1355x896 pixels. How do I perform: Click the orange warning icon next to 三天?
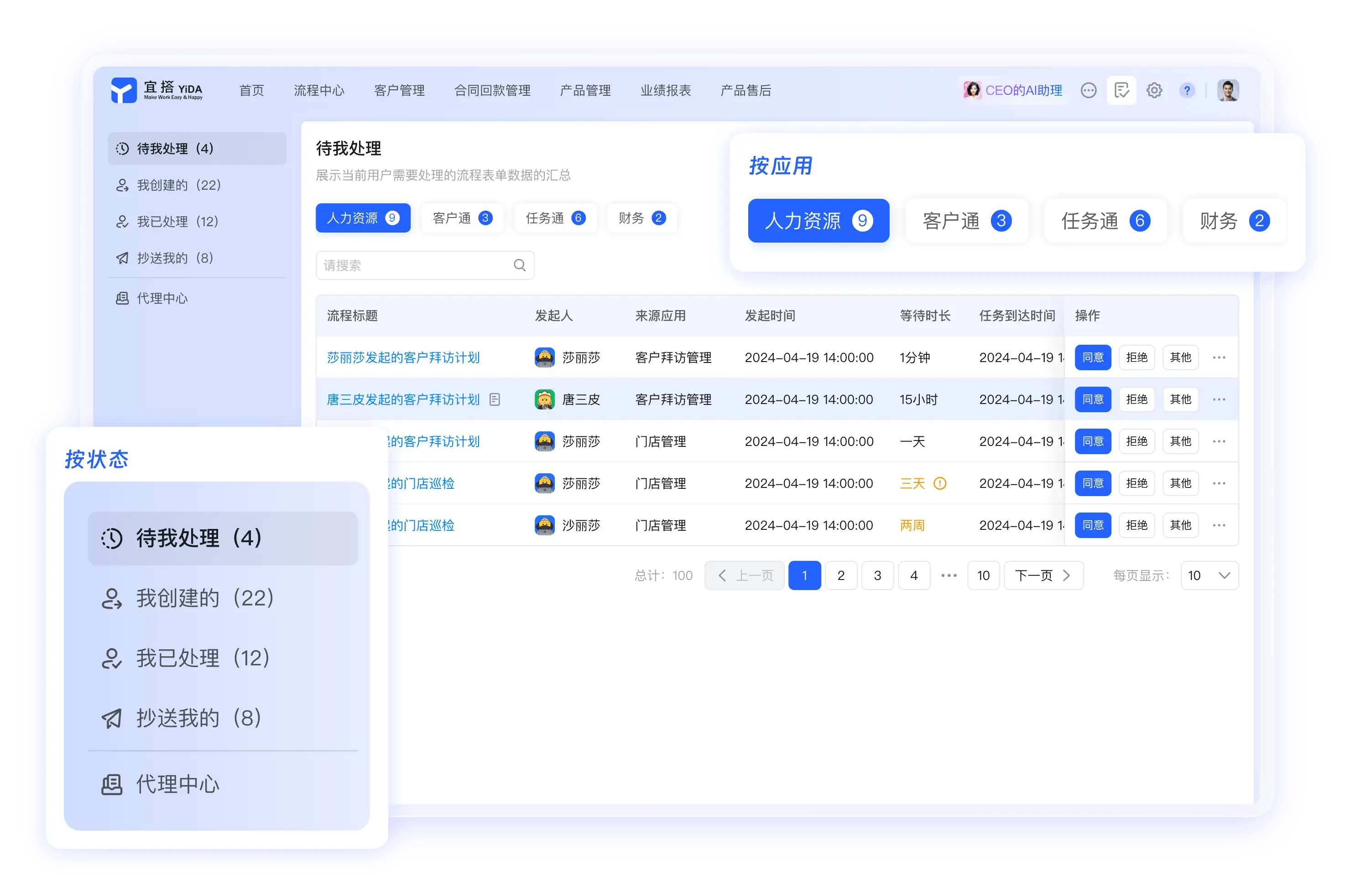940,483
